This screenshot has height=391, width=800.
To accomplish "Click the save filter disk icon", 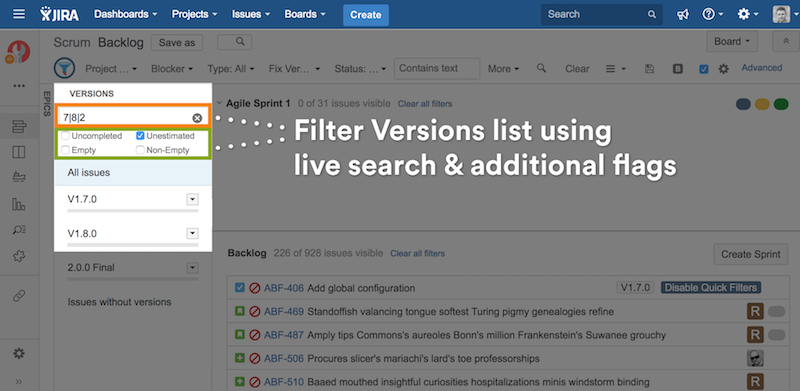I will tap(649, 68).
